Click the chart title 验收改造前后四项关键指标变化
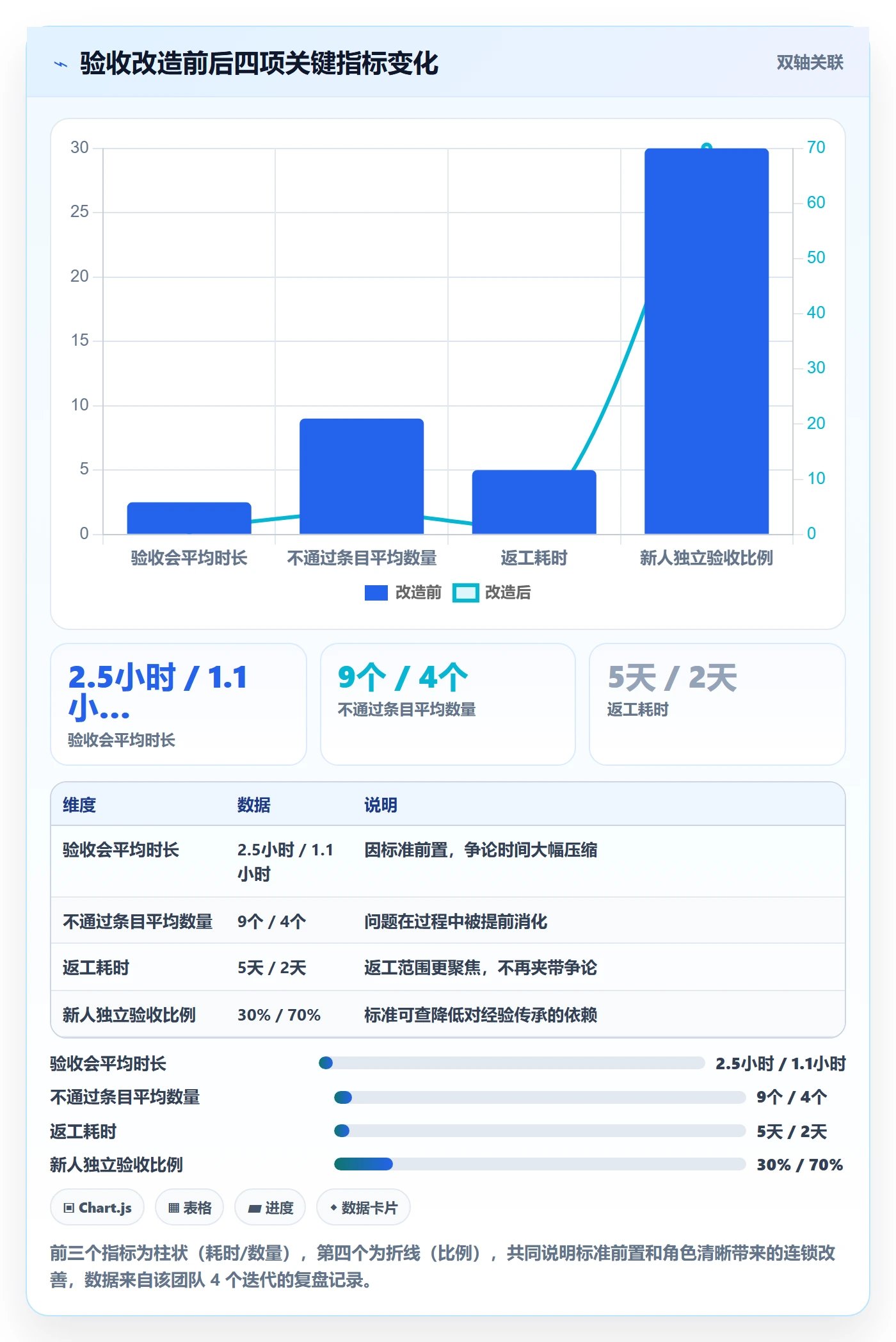Image resolution: width=896 pixels, height=1342 pixels. coord(259,63)
